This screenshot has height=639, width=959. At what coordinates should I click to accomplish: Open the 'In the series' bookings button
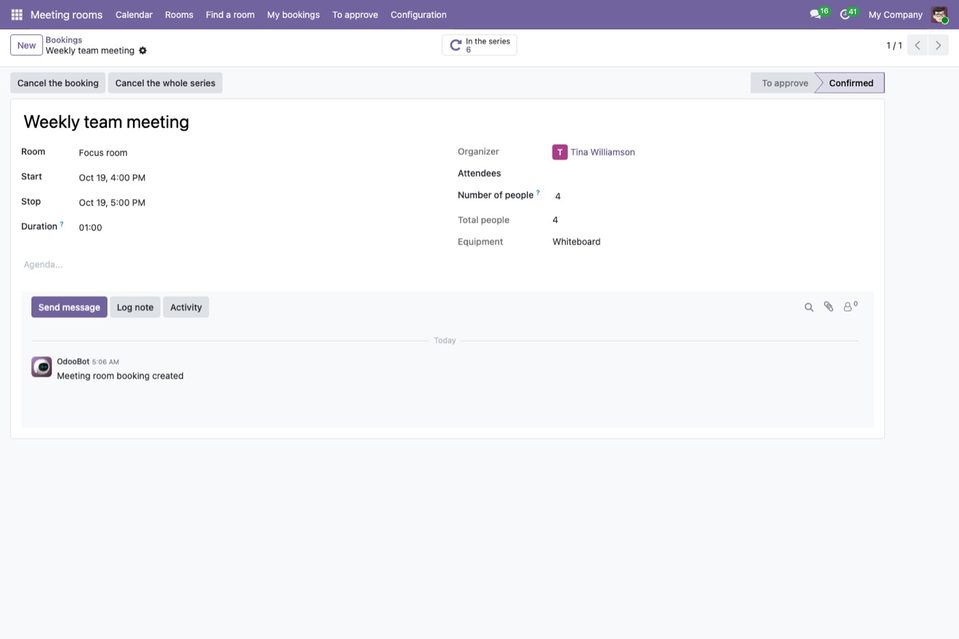pos(479,45)
